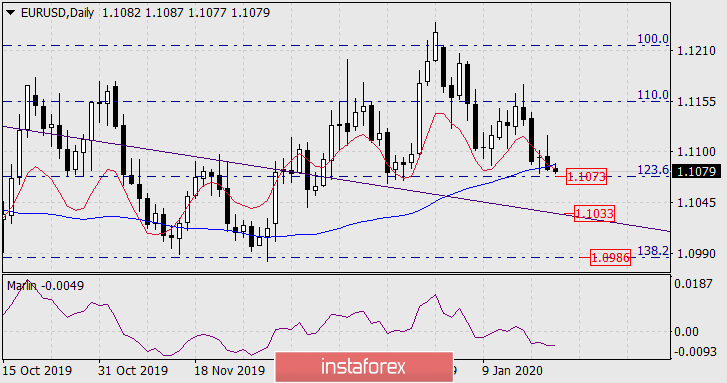Click the 1.1210 price scale value
727x383 pixels.
pos(696,51)
